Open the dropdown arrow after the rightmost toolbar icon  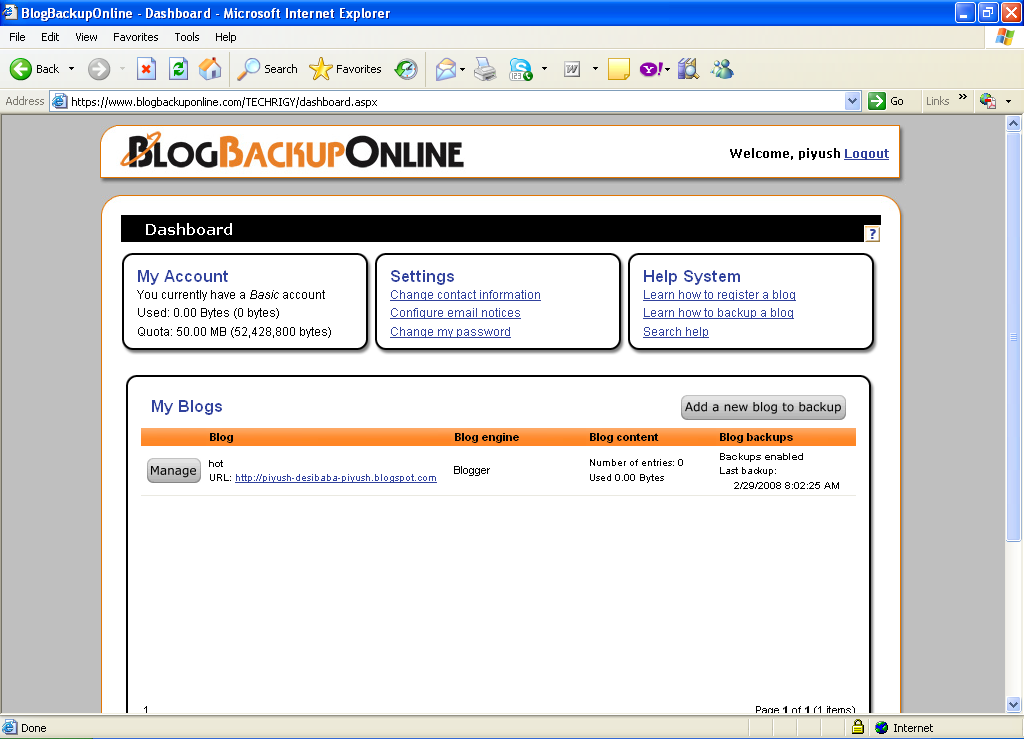click(x=1008, y=101)
